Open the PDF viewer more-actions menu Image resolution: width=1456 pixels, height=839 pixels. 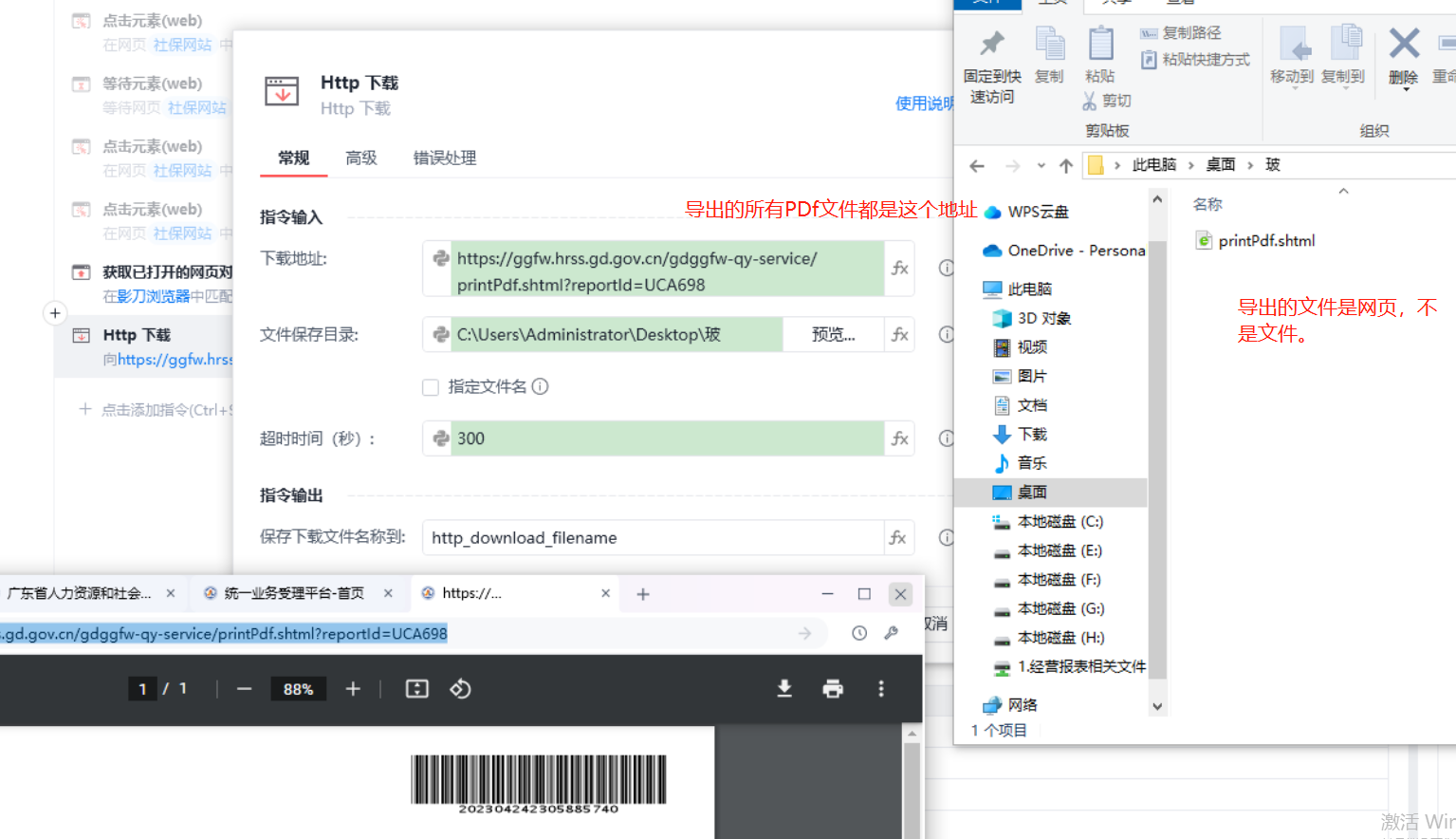[881, 689]
